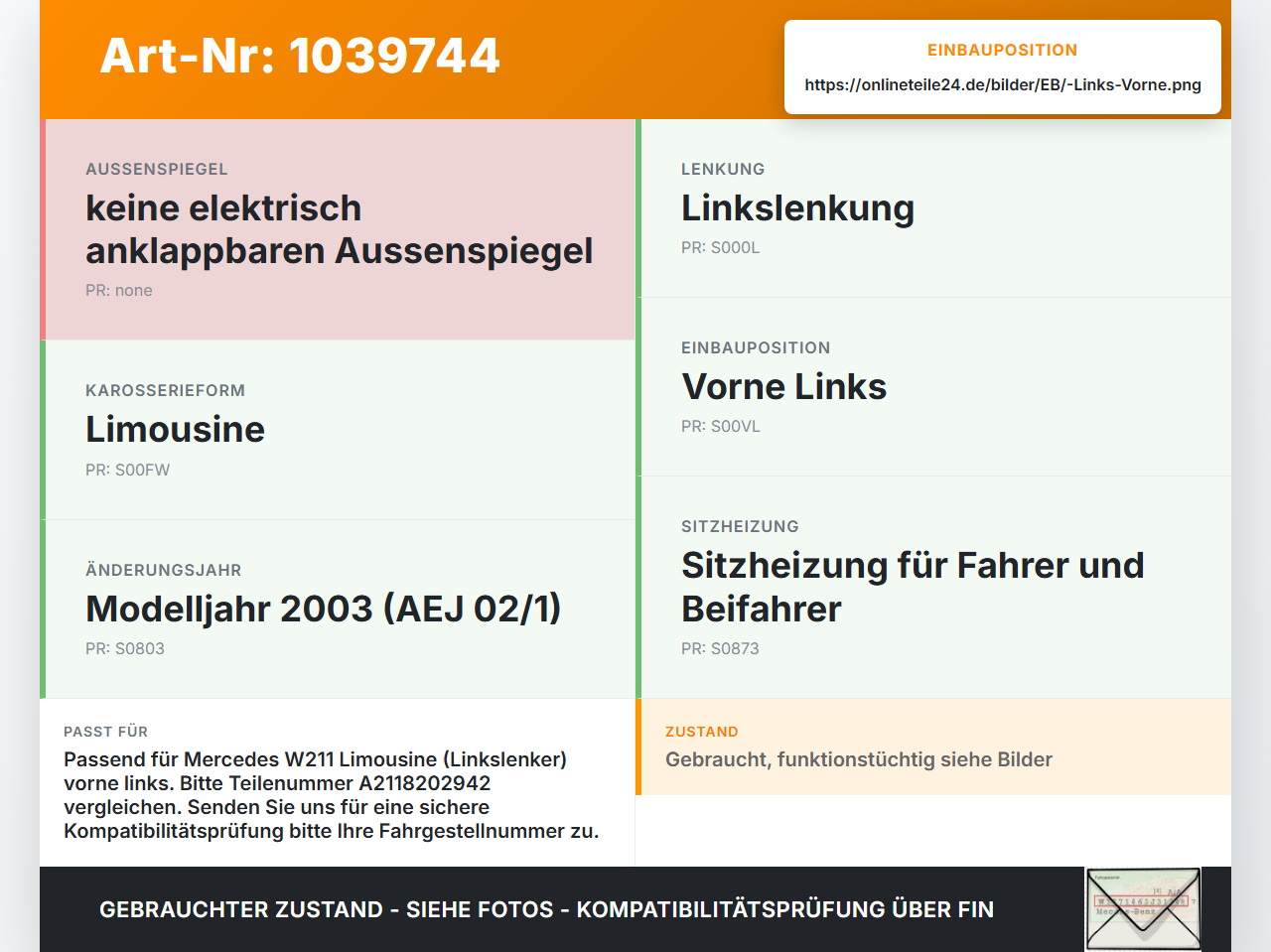
Task: Click the Passt für description text
Action: pyautogui.click(x=332, y=795)
